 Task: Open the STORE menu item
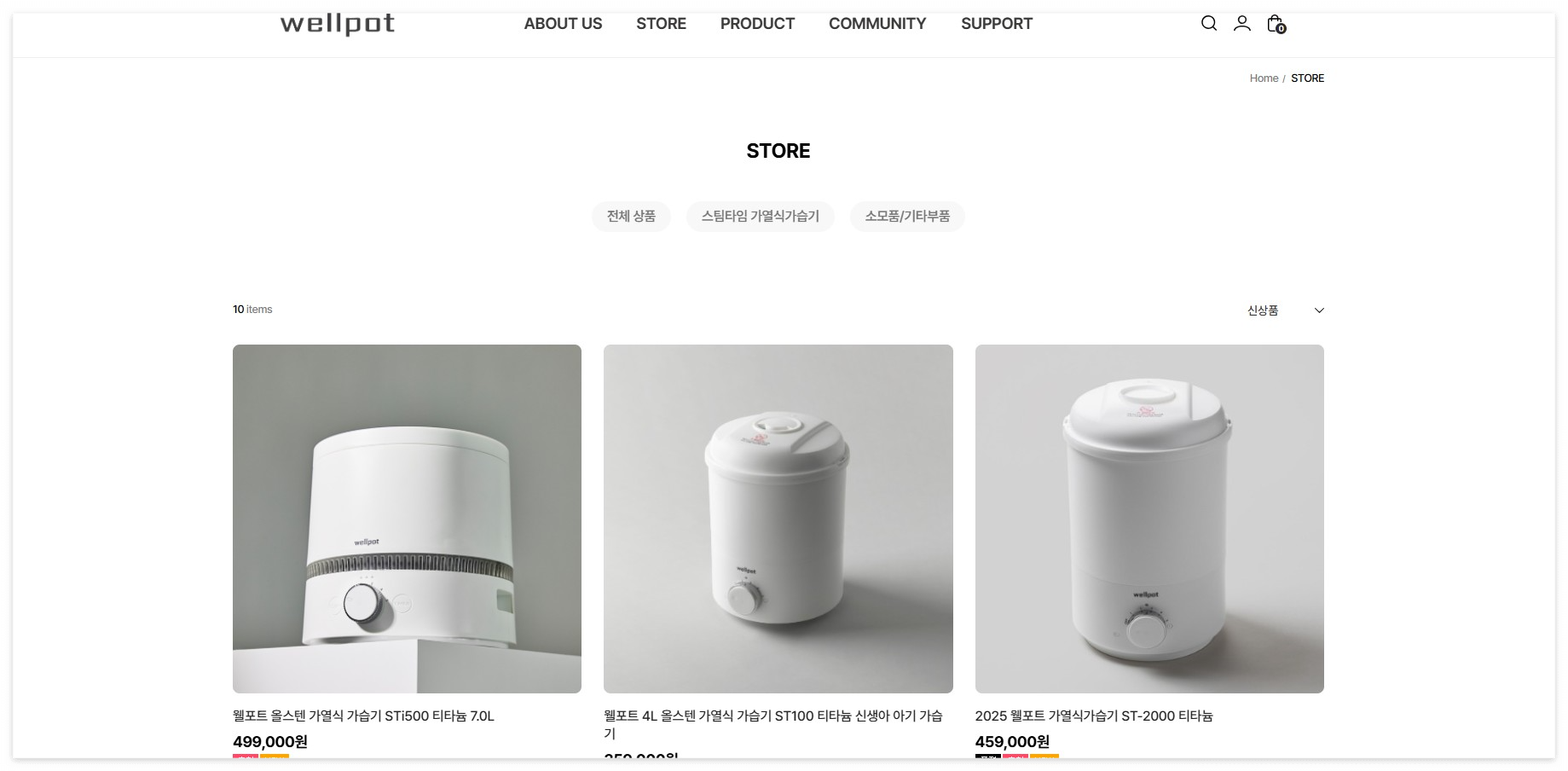coord(661,24)
